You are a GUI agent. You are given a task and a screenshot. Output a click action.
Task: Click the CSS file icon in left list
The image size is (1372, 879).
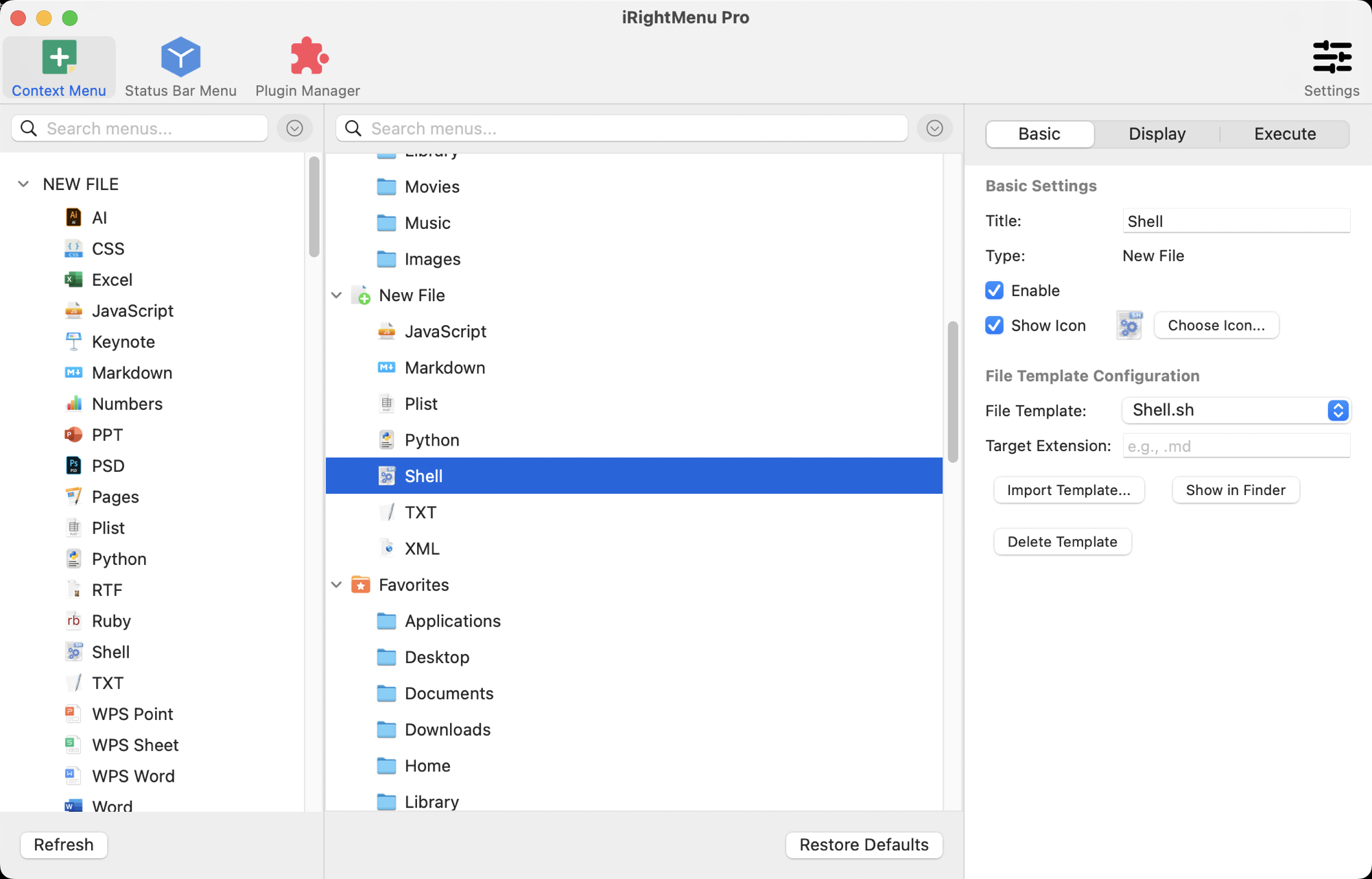pyautogui.click(x=73, y=248)
